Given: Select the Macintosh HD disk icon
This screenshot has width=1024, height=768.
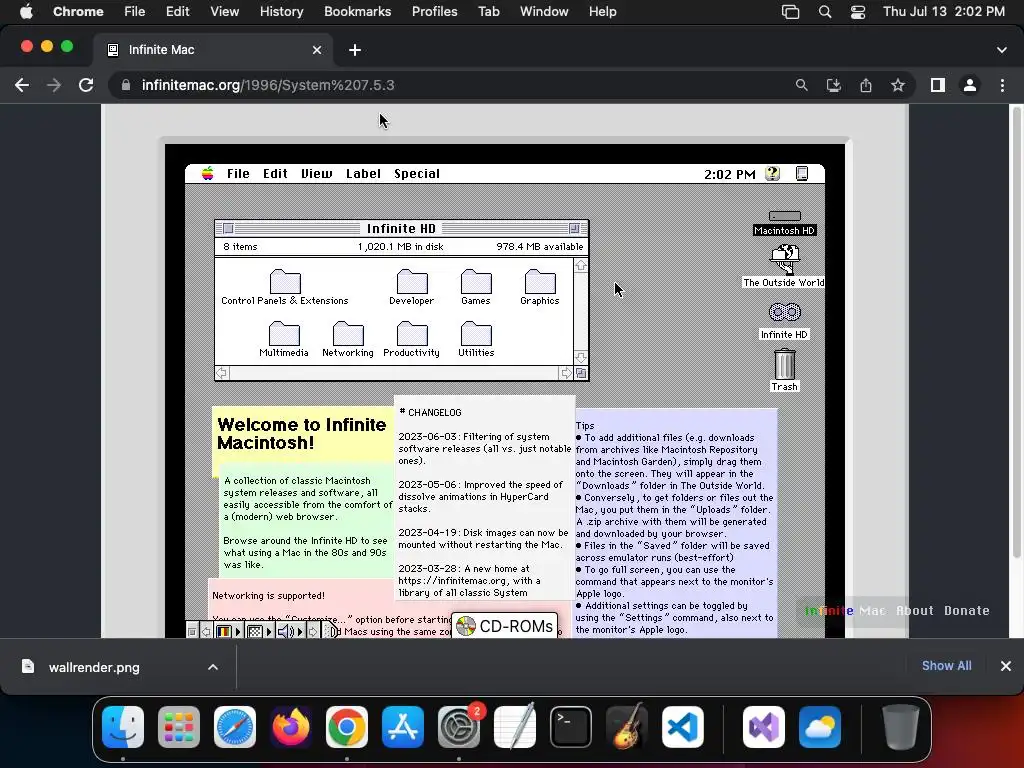Looking at the screenshot, I should click(784, 223).
